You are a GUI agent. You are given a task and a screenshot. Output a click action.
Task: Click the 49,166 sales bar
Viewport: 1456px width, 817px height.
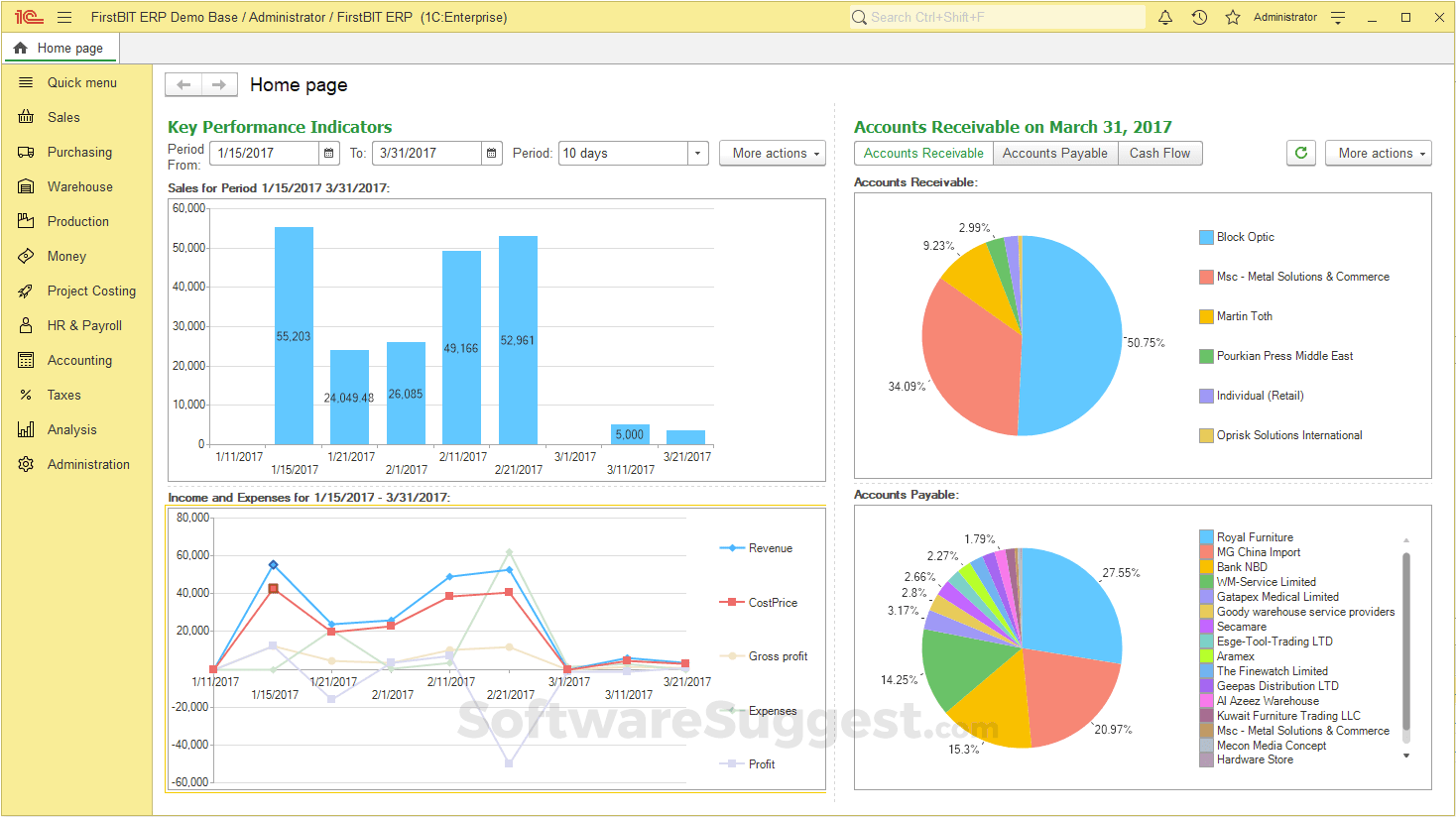pyautogui.click(x=461, y=347)
